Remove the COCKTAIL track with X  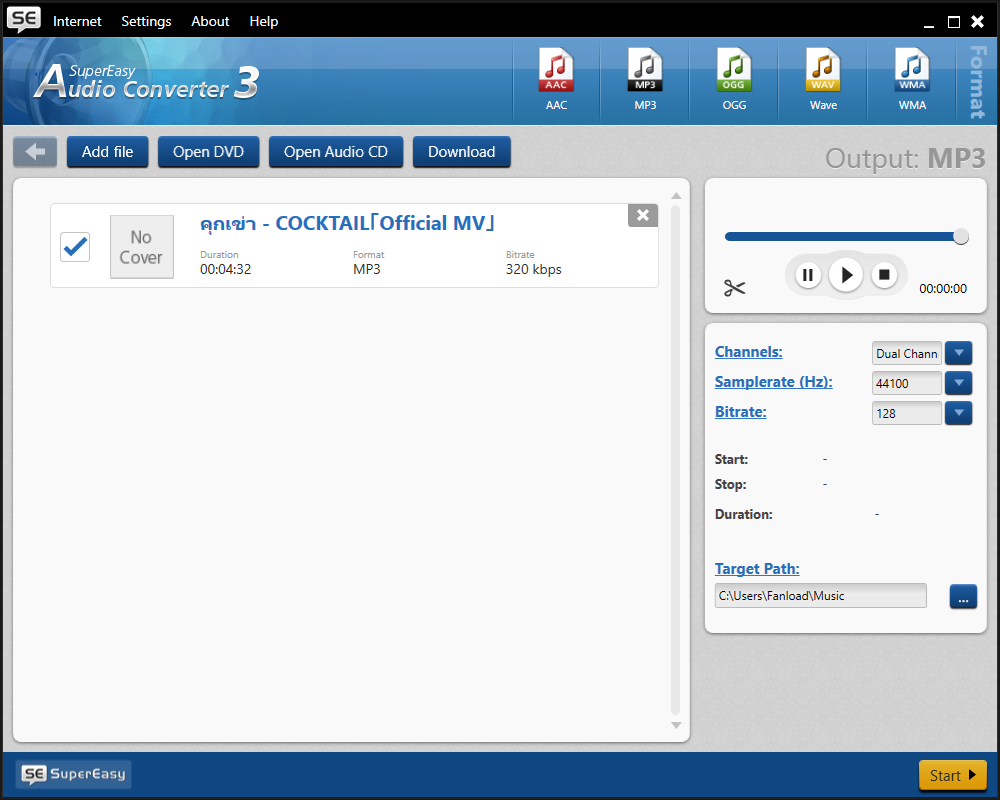(643, 216)
